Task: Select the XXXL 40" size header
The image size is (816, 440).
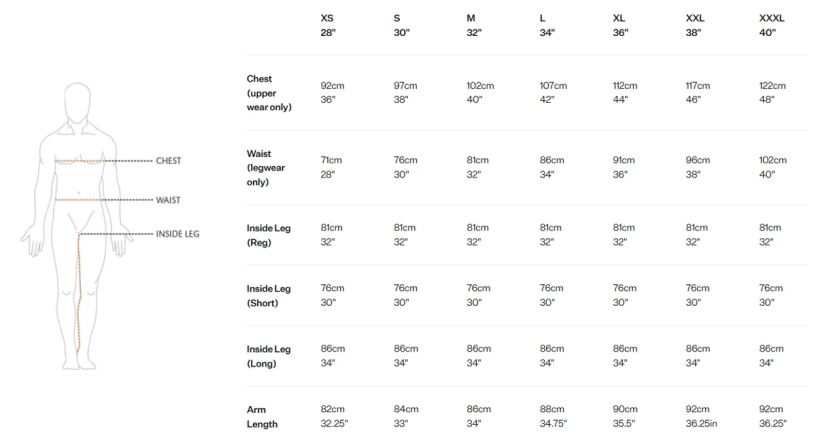Action: click(771, 25)
